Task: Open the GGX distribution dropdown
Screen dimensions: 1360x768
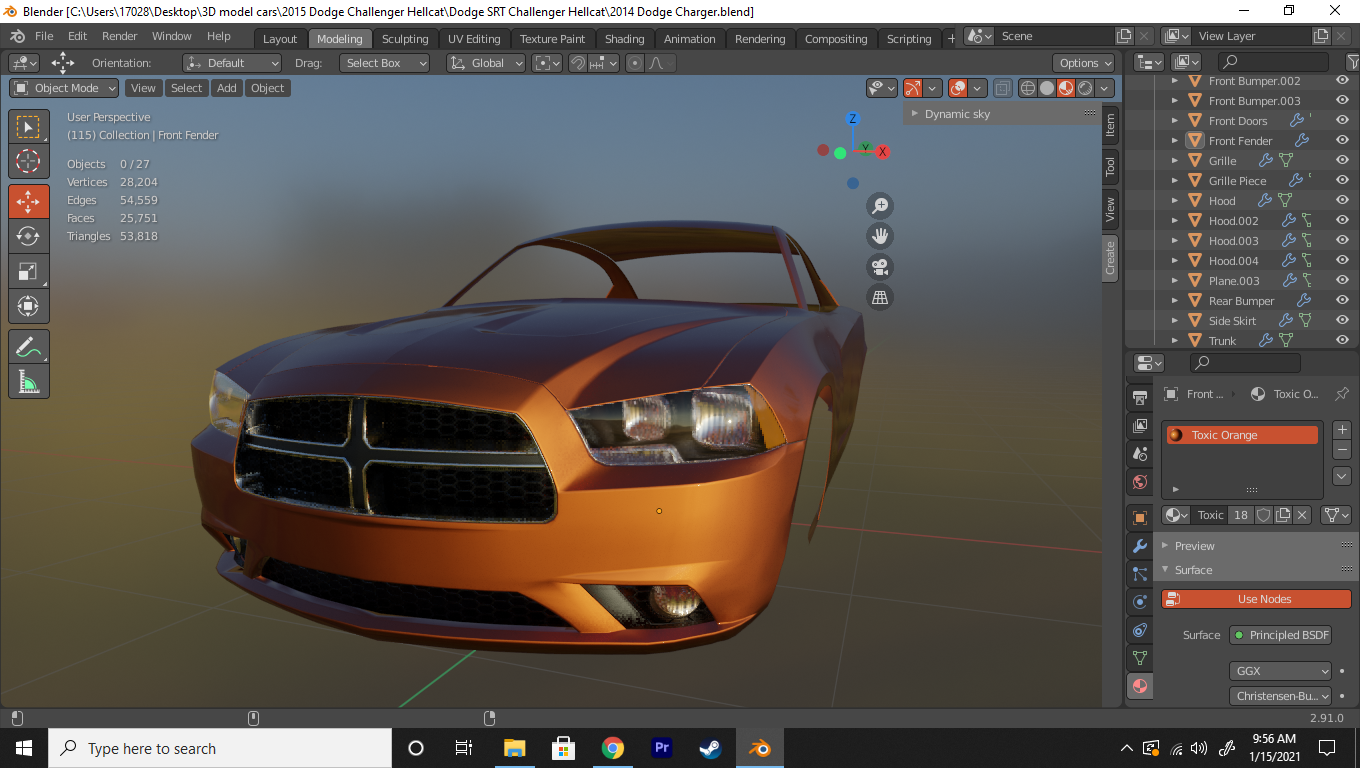Action: click(x=1281, y=671)
